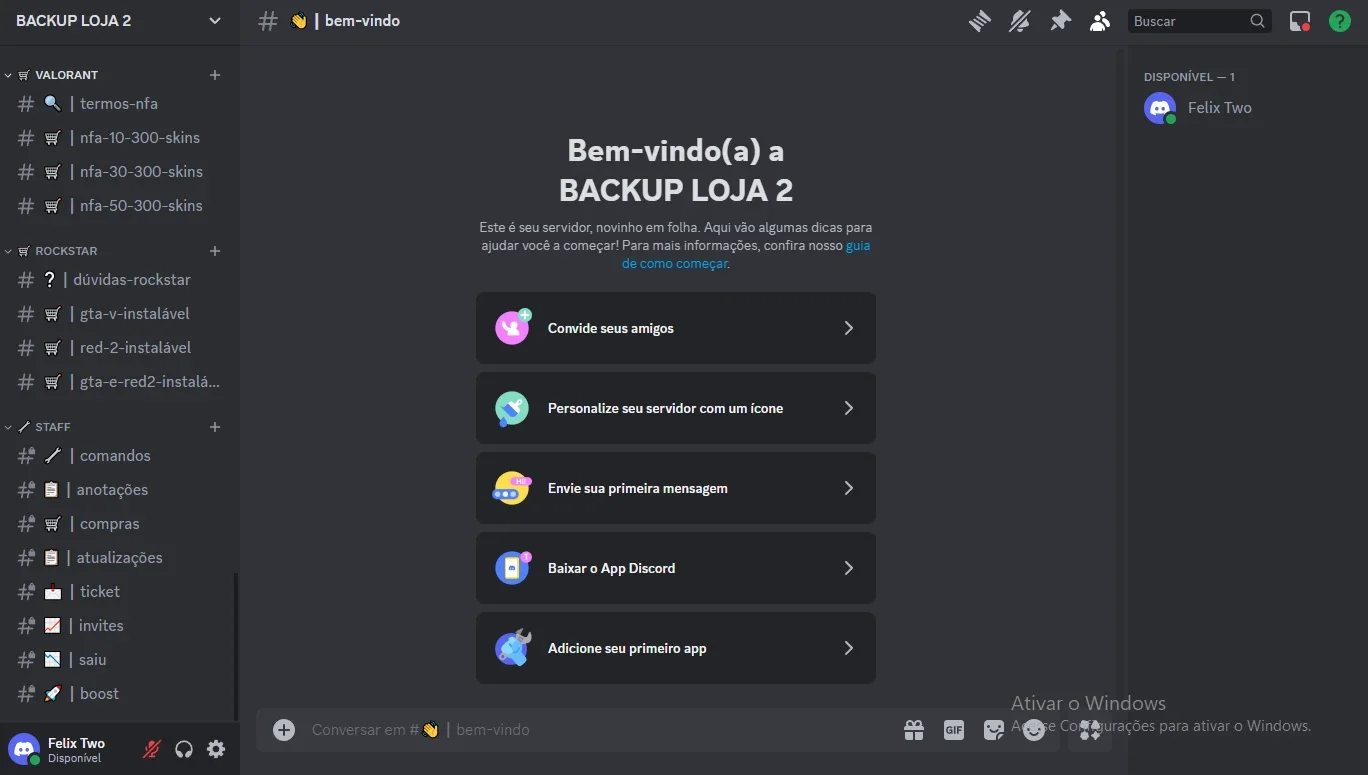Click the Convide seus amigos card
Viewport: 1368px width, 775px height.
click(676, 328)
